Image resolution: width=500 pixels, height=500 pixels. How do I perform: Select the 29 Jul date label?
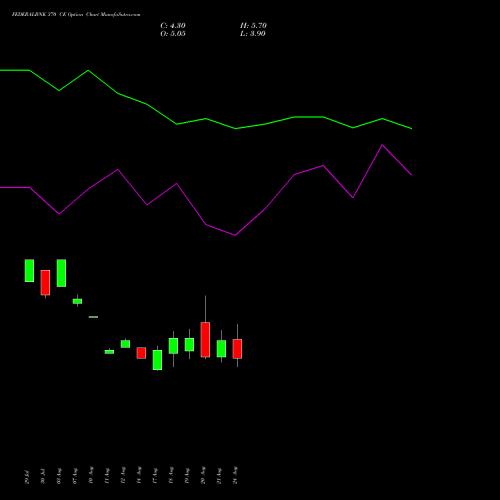coord(27,477)
